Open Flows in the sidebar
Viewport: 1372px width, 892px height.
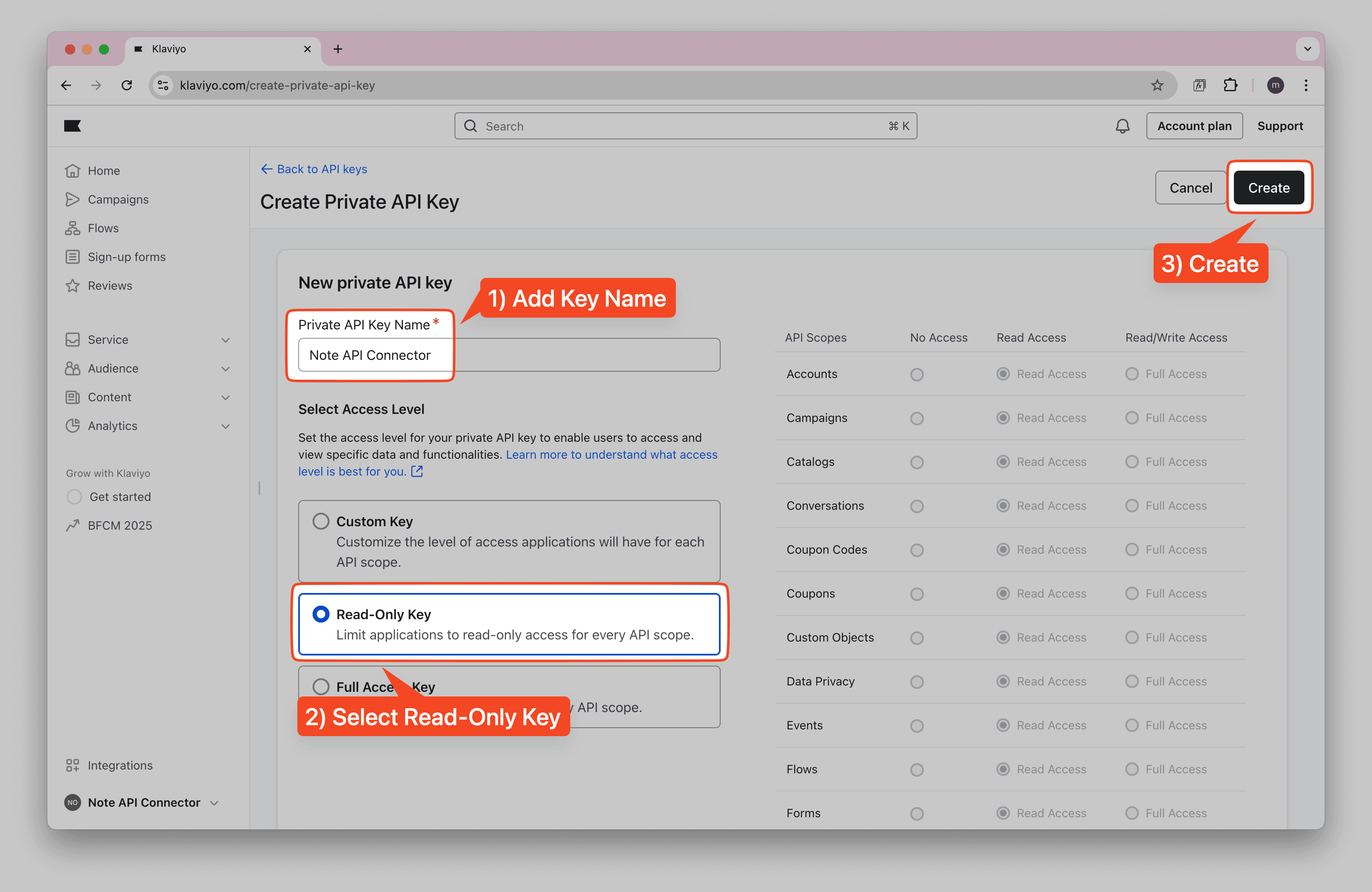103,228
